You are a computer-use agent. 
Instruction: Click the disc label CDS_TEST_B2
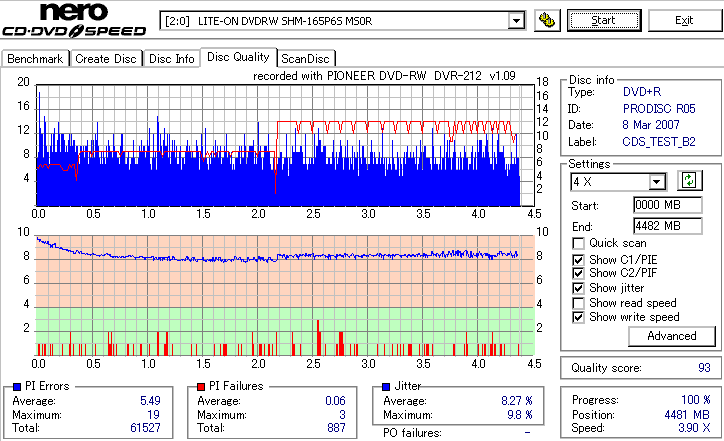[659, 142]
